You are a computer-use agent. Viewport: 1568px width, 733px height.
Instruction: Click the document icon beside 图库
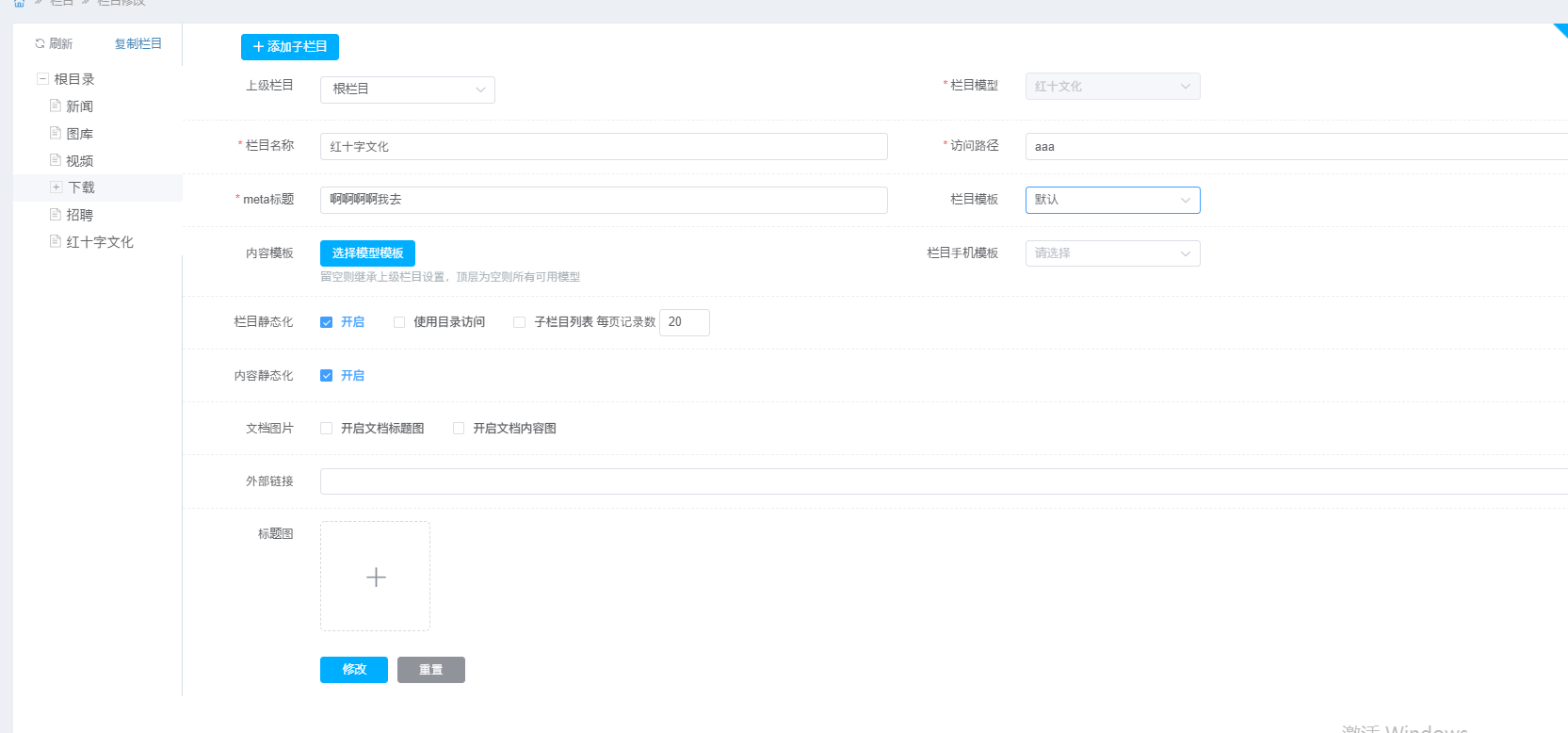click(56, 133)
